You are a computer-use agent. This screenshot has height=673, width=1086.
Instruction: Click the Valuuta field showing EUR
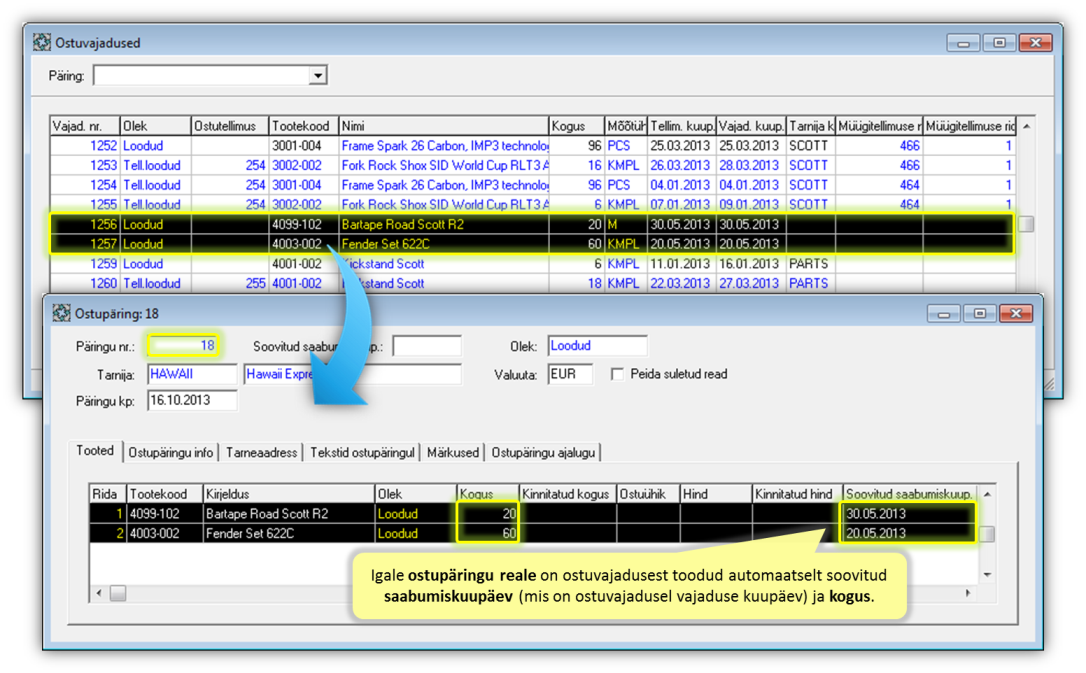(569, 374)
